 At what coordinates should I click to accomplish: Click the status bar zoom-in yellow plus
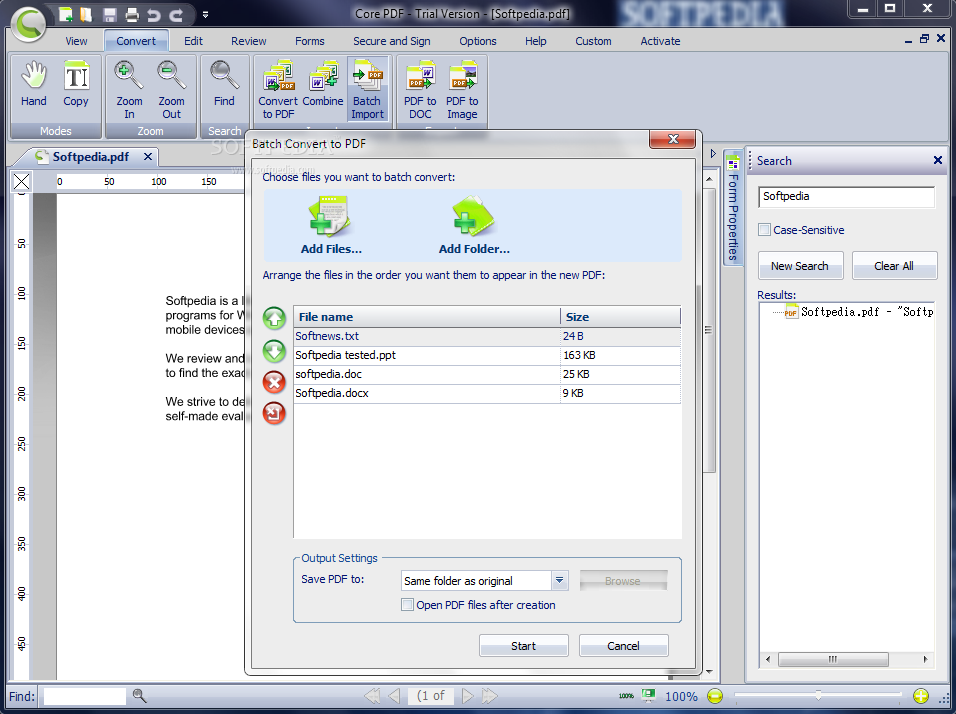921,696
